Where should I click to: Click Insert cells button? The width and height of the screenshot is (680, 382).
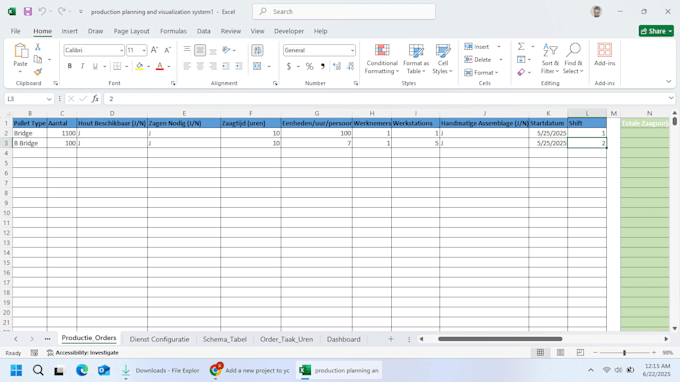tap(477, 46)
